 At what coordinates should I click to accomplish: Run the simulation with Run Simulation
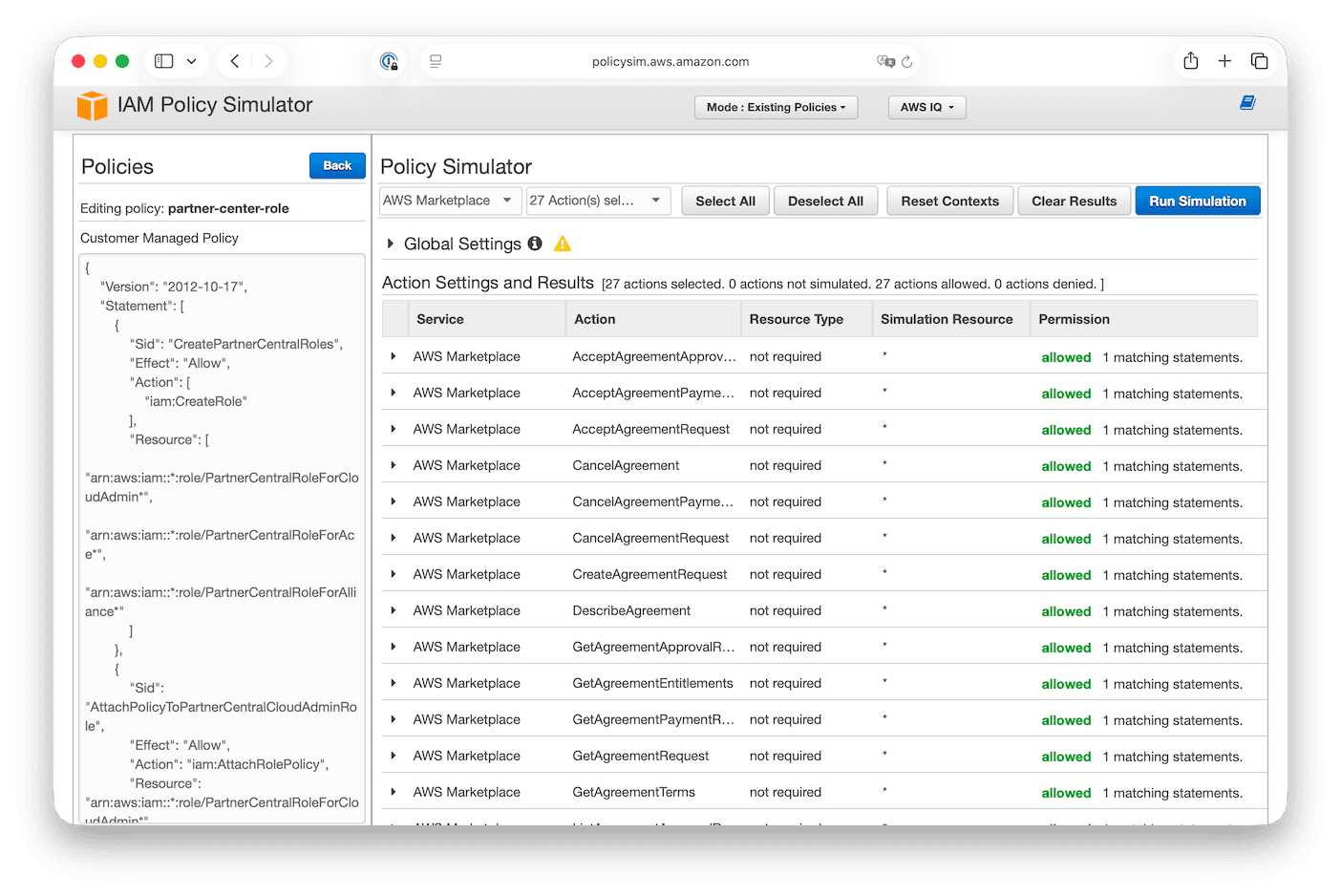click(x=1197, y=201)
